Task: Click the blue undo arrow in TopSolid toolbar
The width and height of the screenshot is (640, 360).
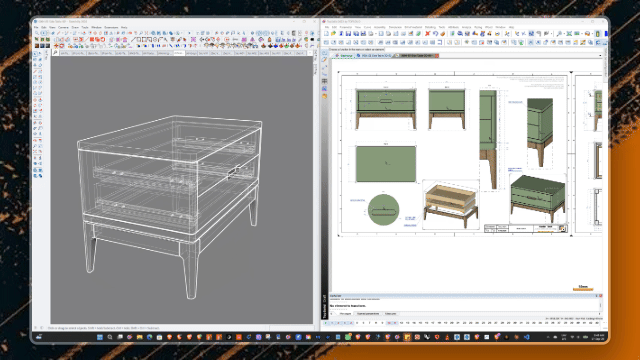Action: click(x=435, y=34)
